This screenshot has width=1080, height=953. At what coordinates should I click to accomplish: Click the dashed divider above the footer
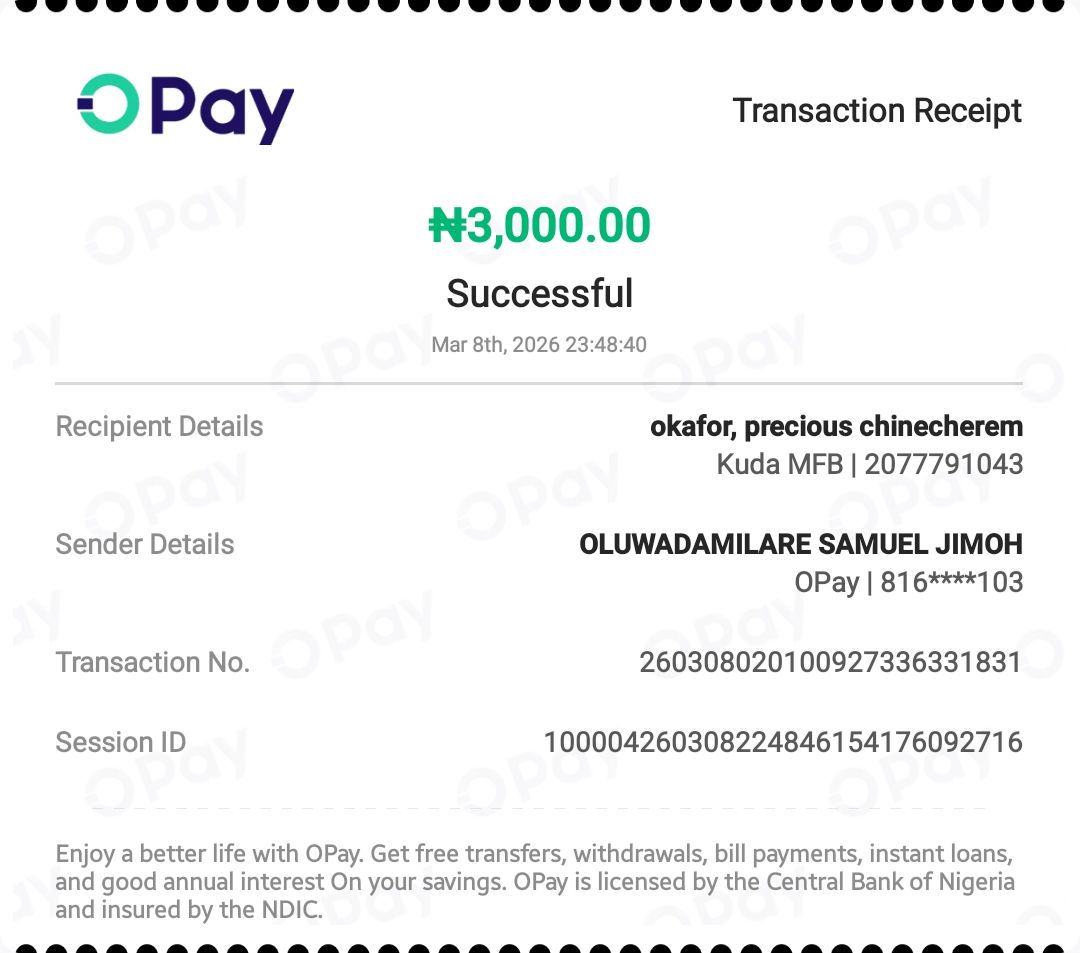click(x=539, y=808)
